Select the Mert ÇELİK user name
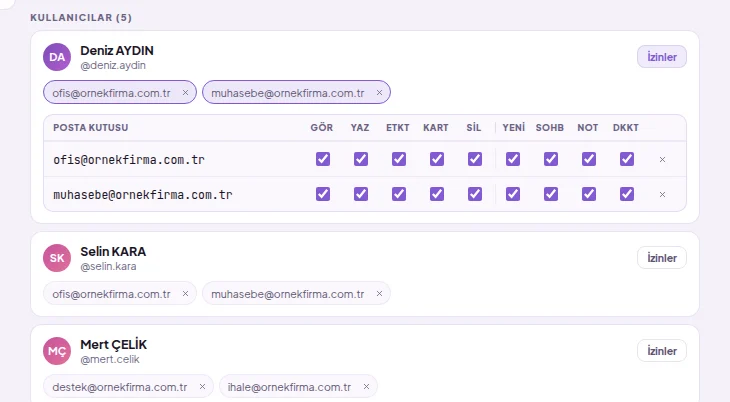The height and width of the screenshot is (402, 730). pos(114,345)
